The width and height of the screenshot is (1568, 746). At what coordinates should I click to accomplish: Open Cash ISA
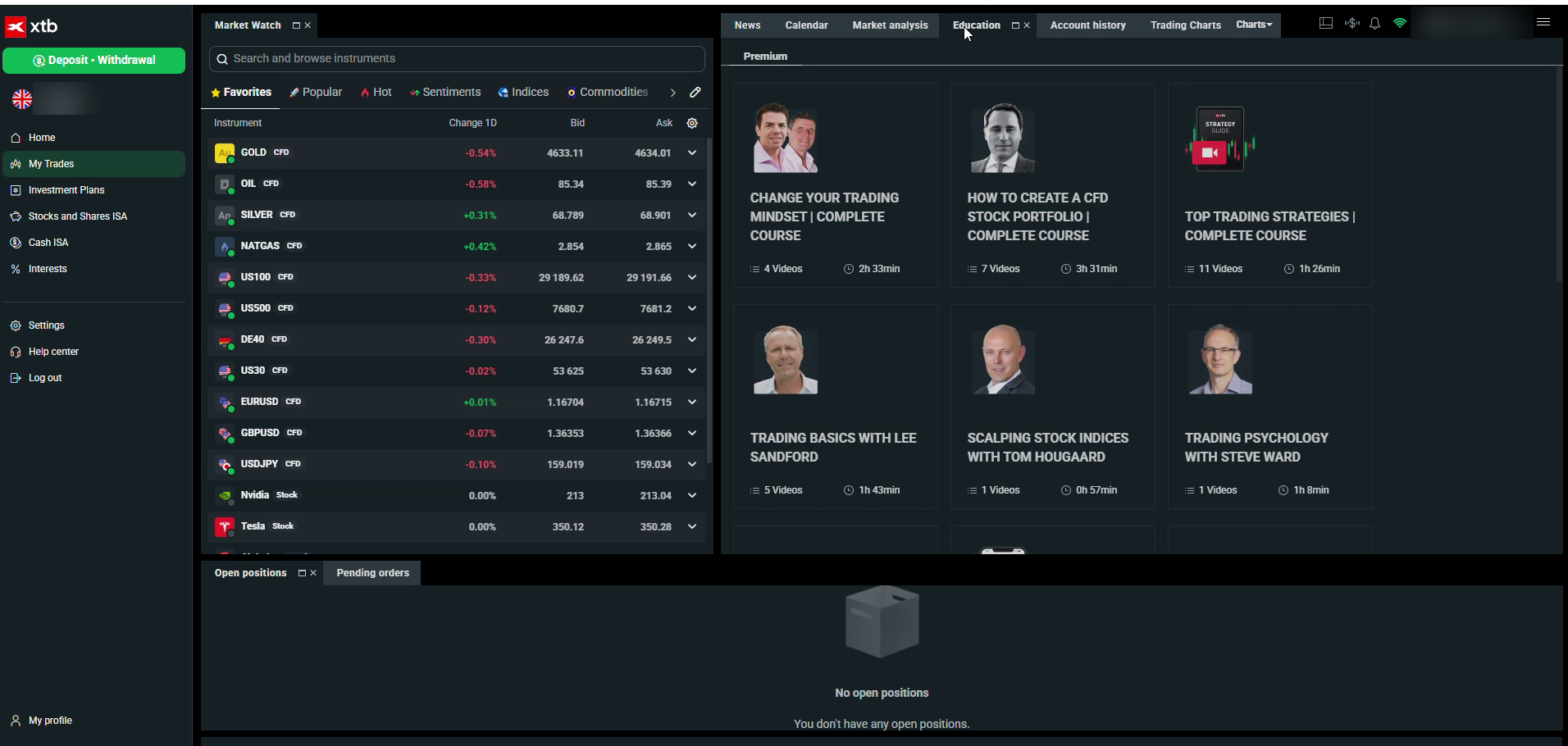point(48,243)
